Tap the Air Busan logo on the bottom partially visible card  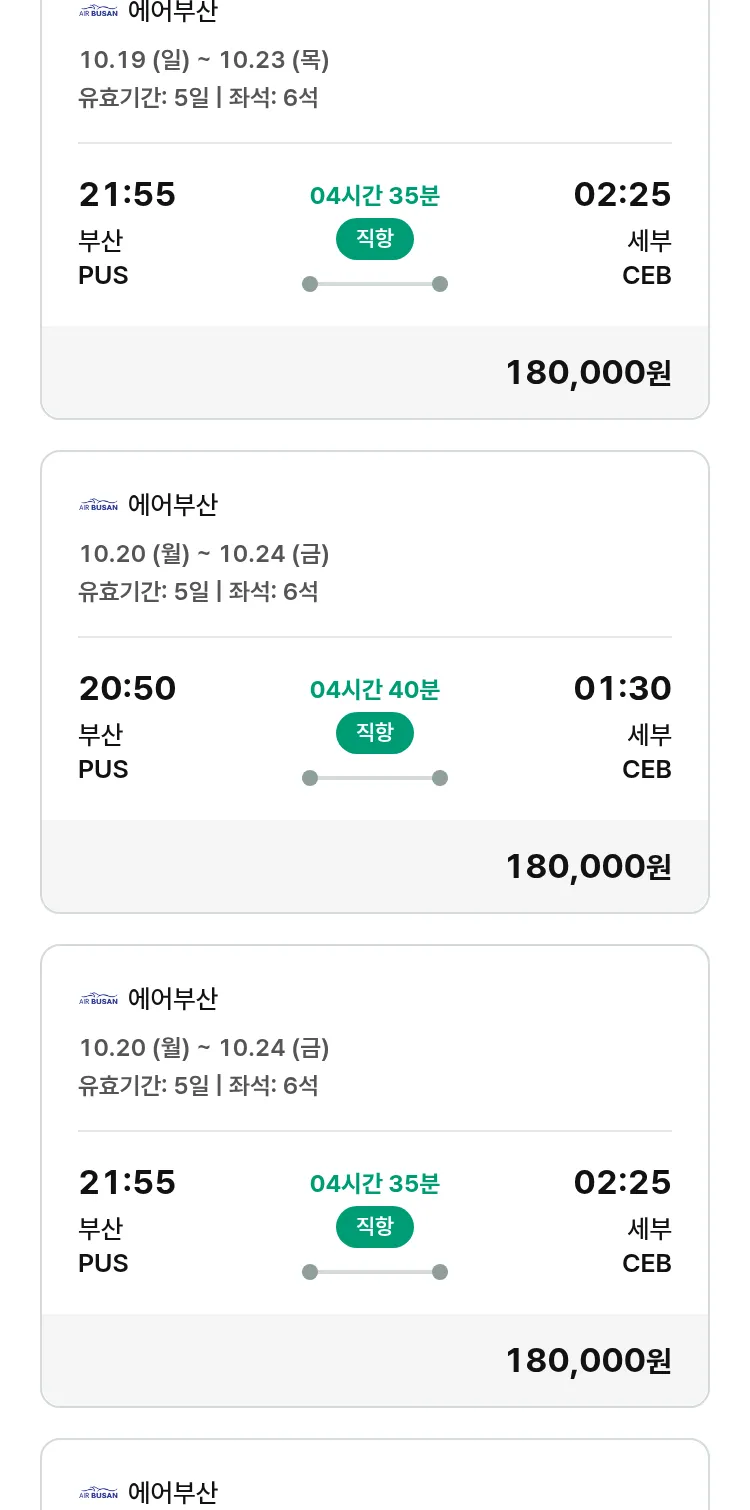click(98, 1494)
